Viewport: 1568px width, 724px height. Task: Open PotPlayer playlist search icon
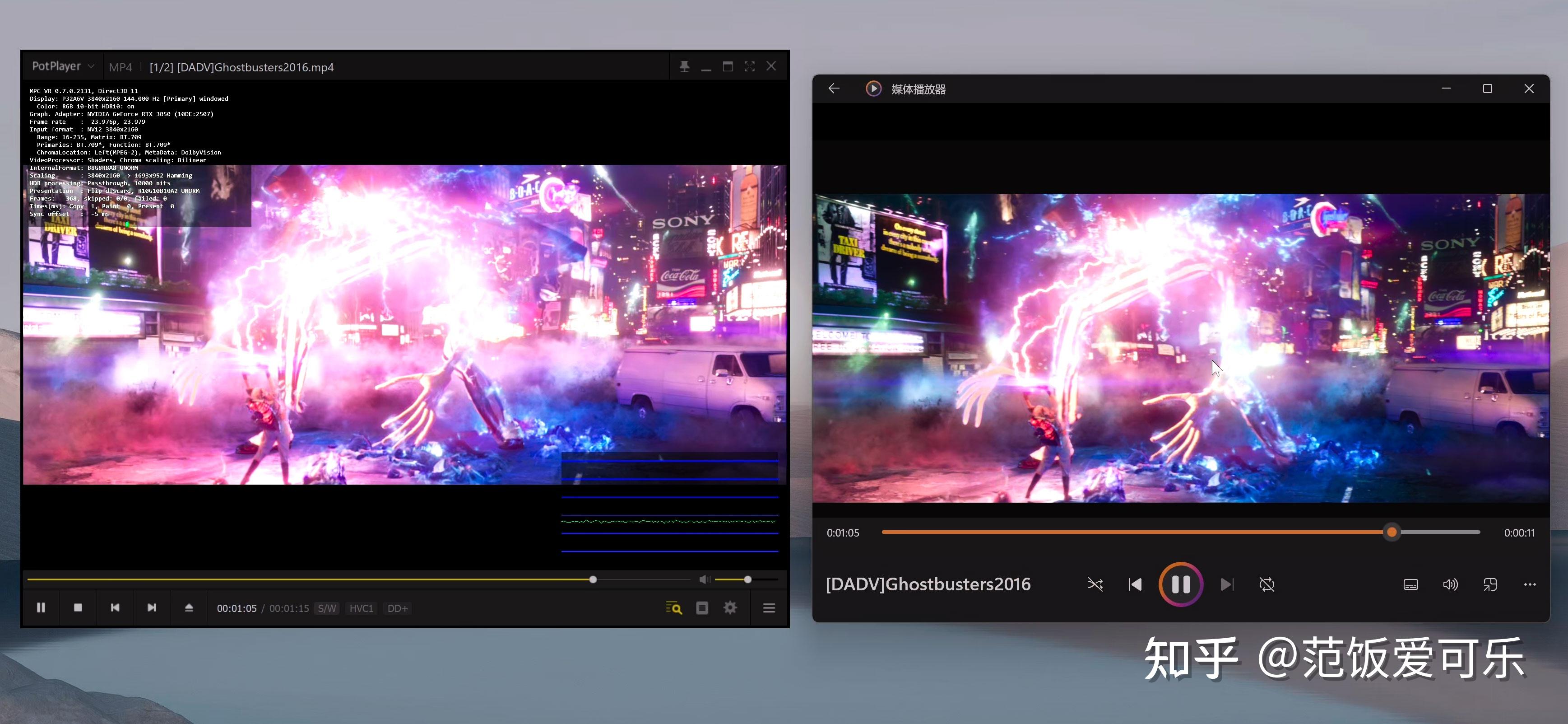point(673,607)
